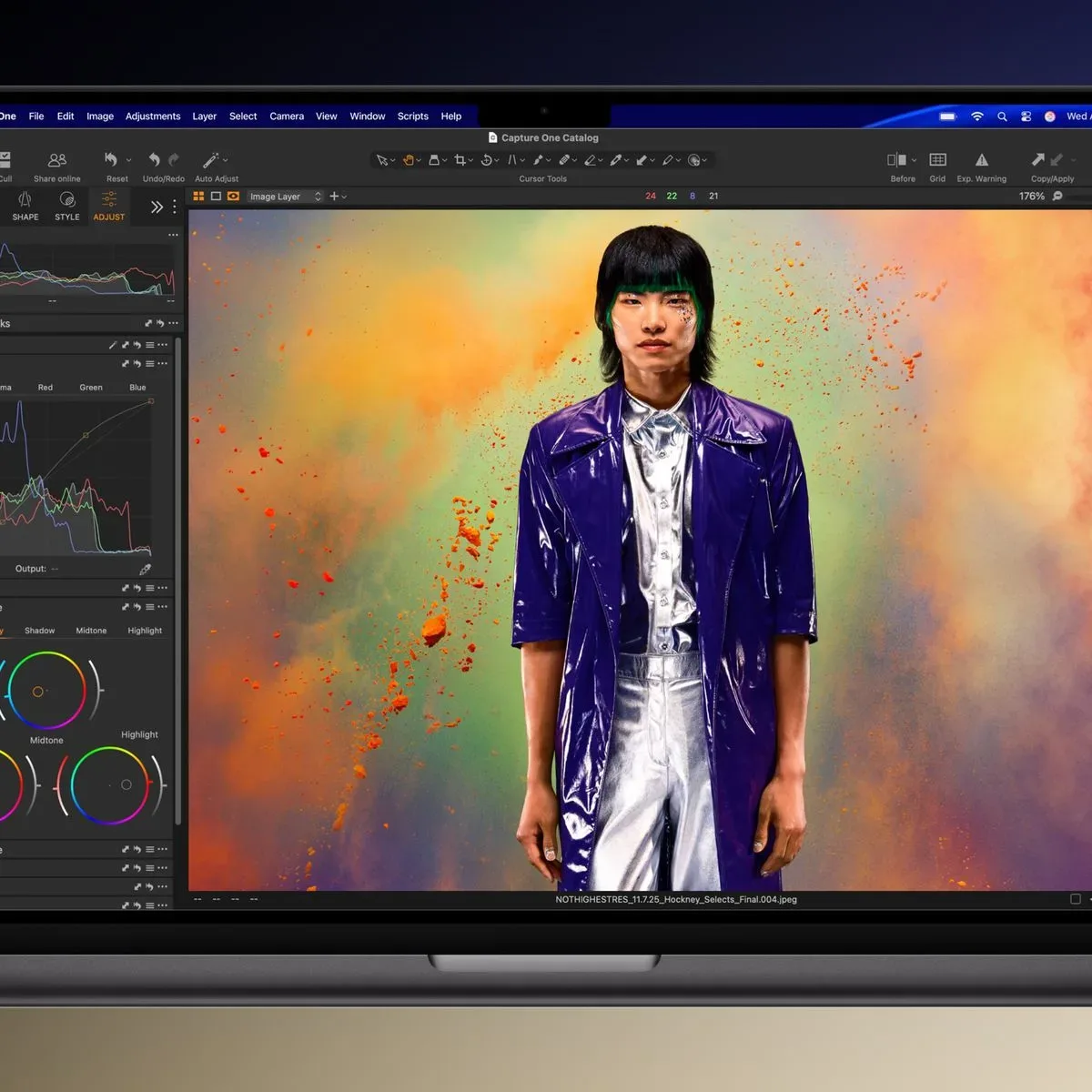
Task: Choose the Draw Mask brush tool
Action: pos(538,160)
